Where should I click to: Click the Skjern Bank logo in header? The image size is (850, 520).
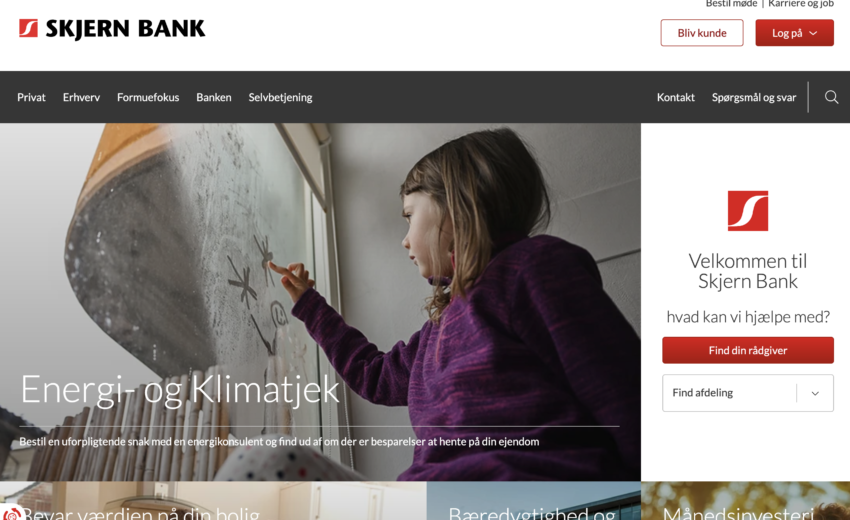112,29
